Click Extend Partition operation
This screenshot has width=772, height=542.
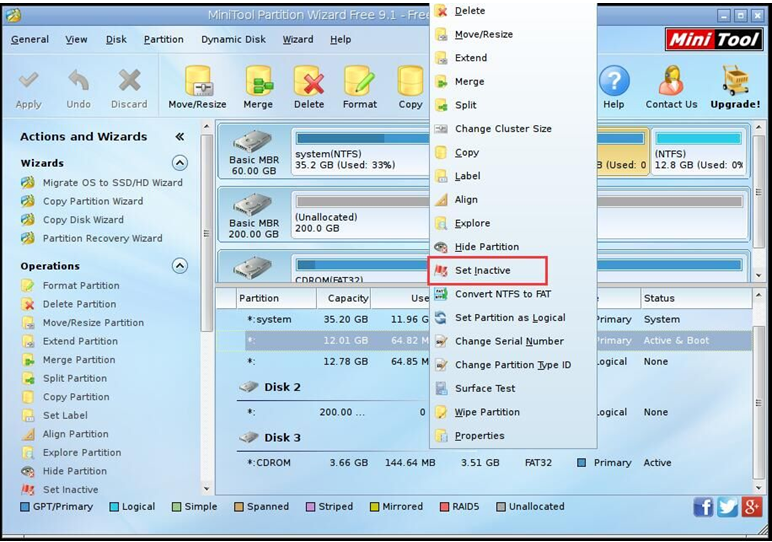tap(69, 342)
